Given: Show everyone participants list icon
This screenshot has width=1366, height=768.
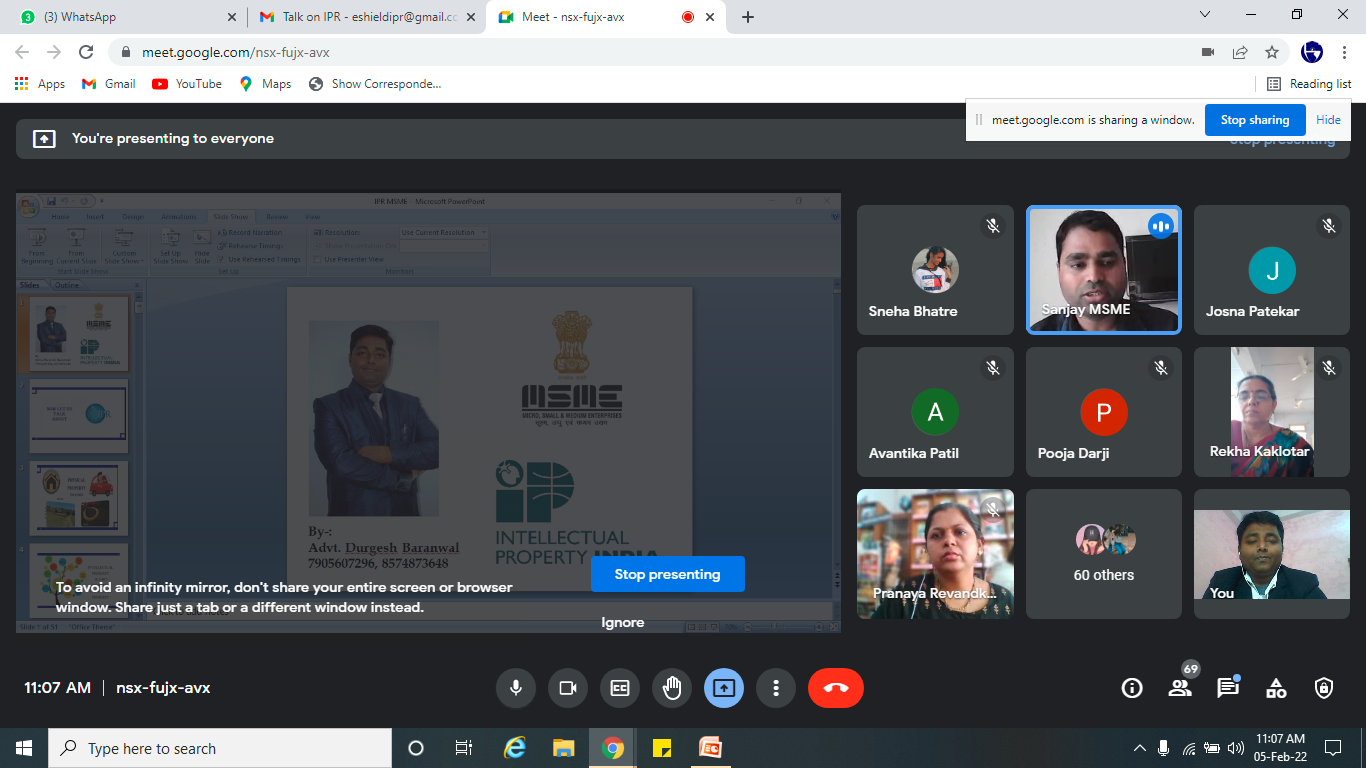Looking at the screenshot, I should [x=1180, y=688].
